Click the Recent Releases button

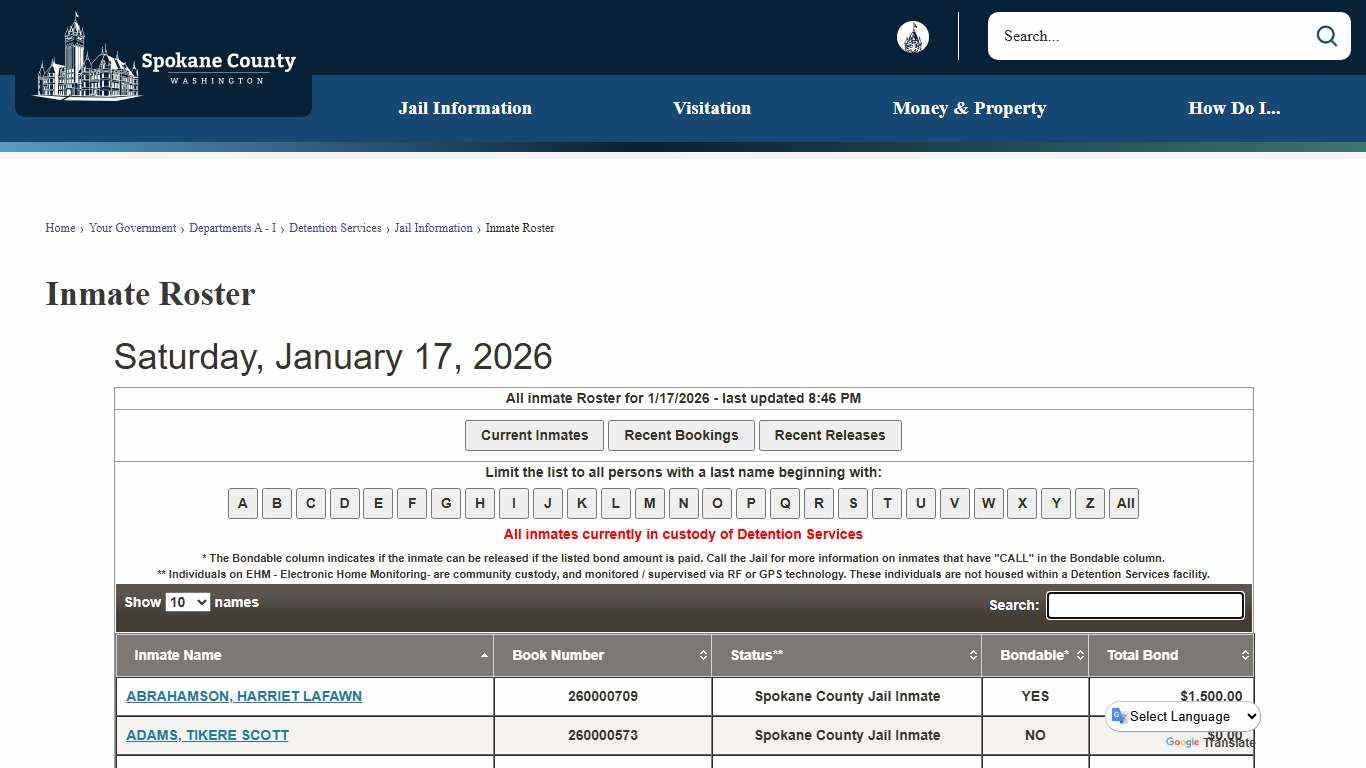click(830, 435)
